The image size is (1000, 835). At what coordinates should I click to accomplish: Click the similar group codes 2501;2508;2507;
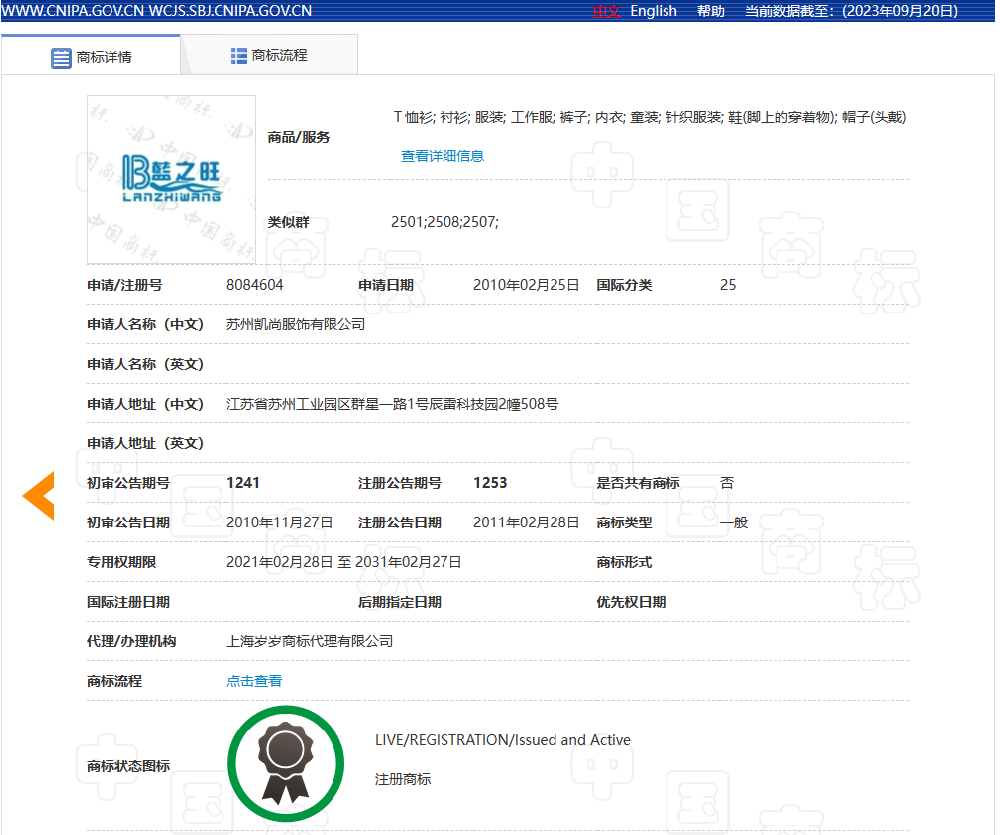pyautogui.click(x=444, y=222)
